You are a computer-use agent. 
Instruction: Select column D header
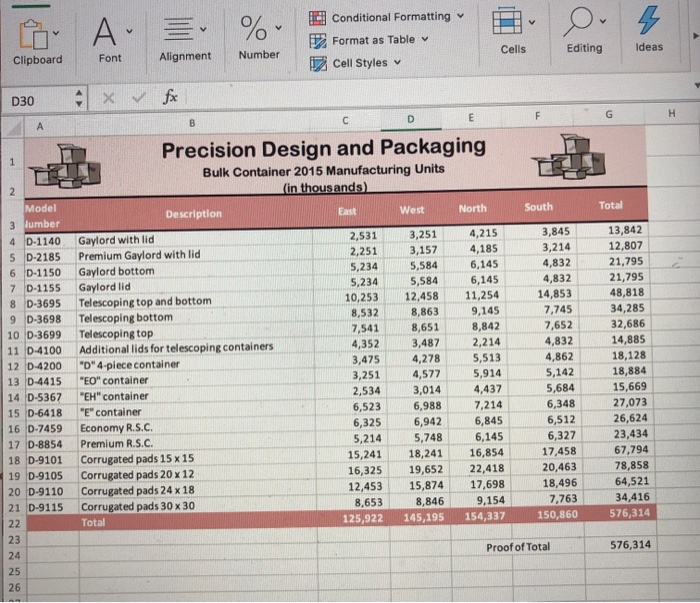pyautogui.click(x=411, y=119)
